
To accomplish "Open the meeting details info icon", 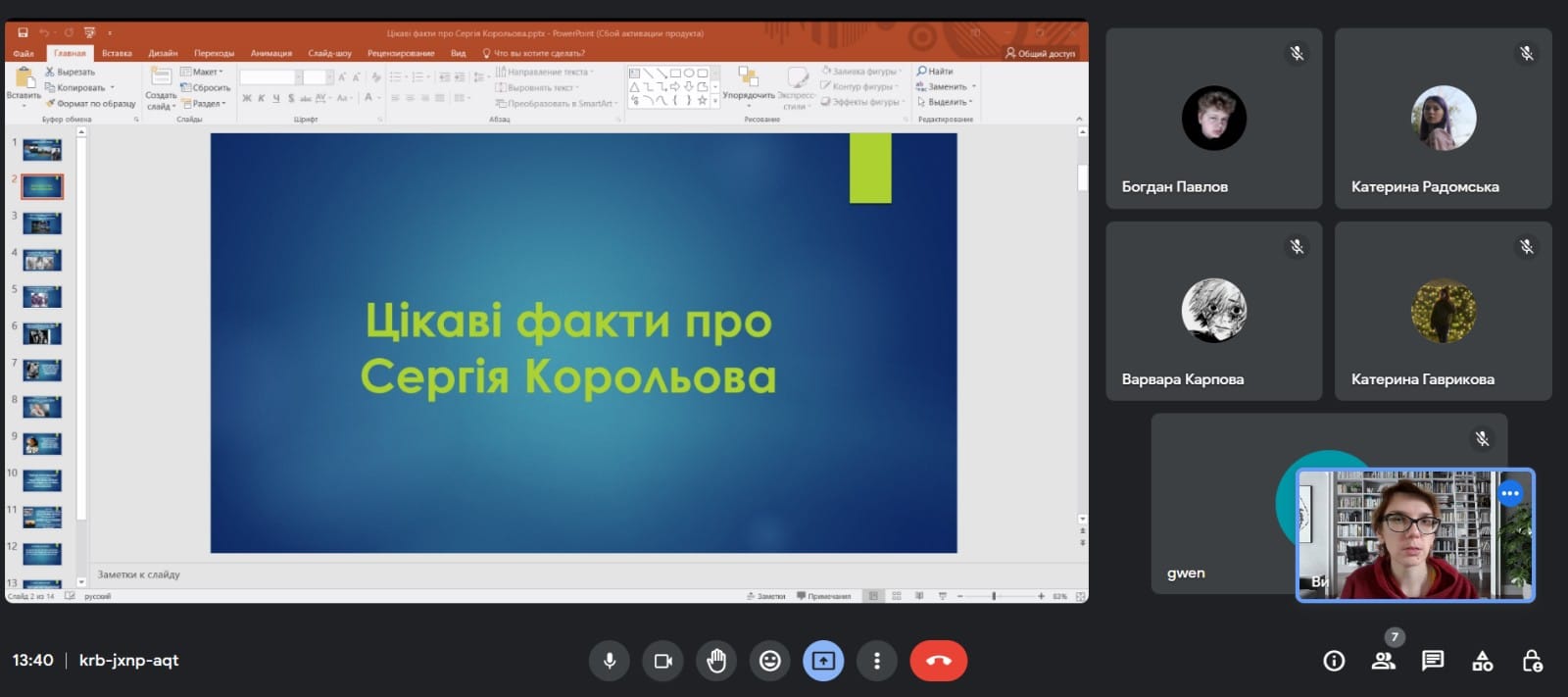I will click(x=1334, y=661).
